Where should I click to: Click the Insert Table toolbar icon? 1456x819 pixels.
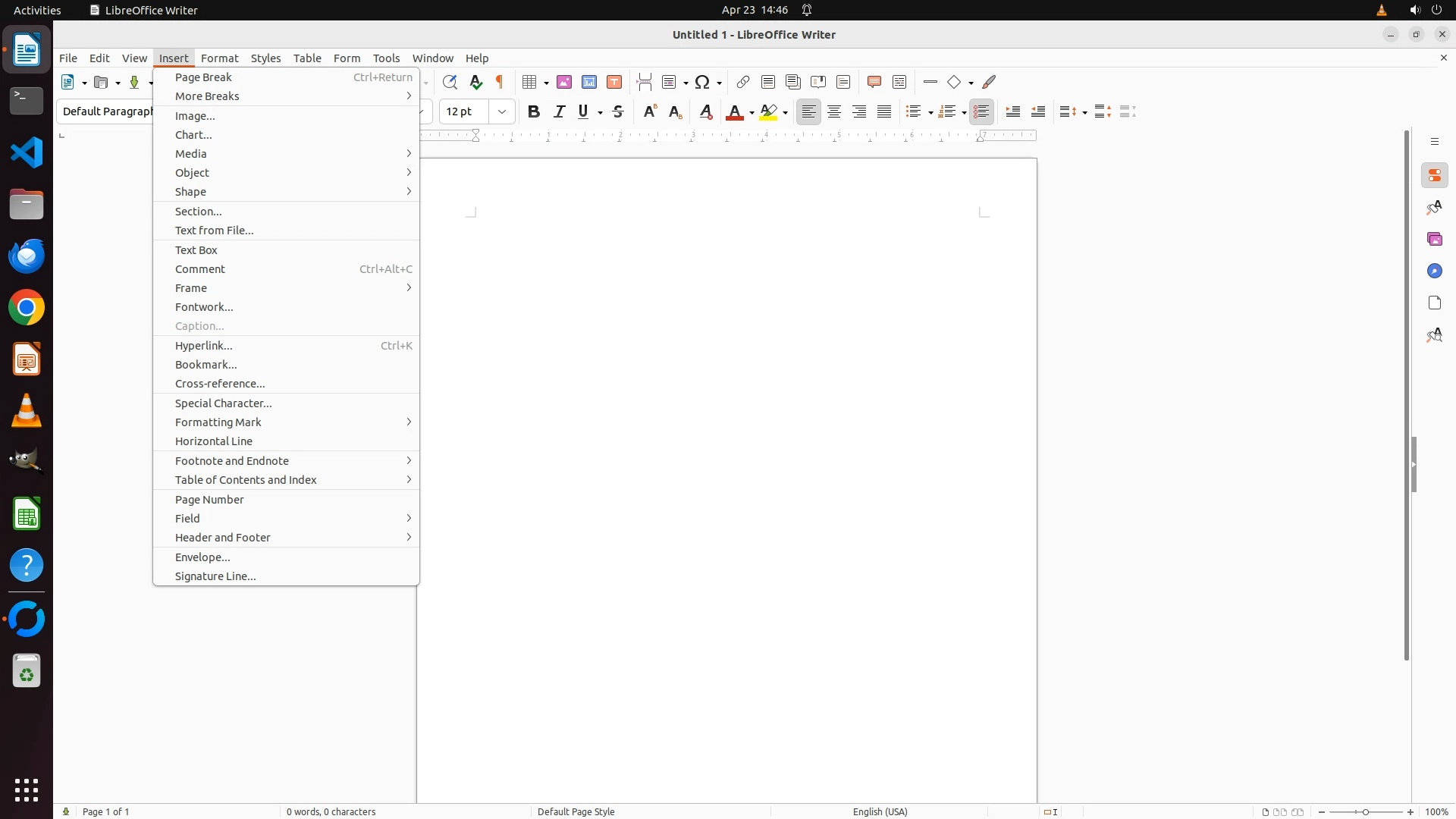click(530, 82)
